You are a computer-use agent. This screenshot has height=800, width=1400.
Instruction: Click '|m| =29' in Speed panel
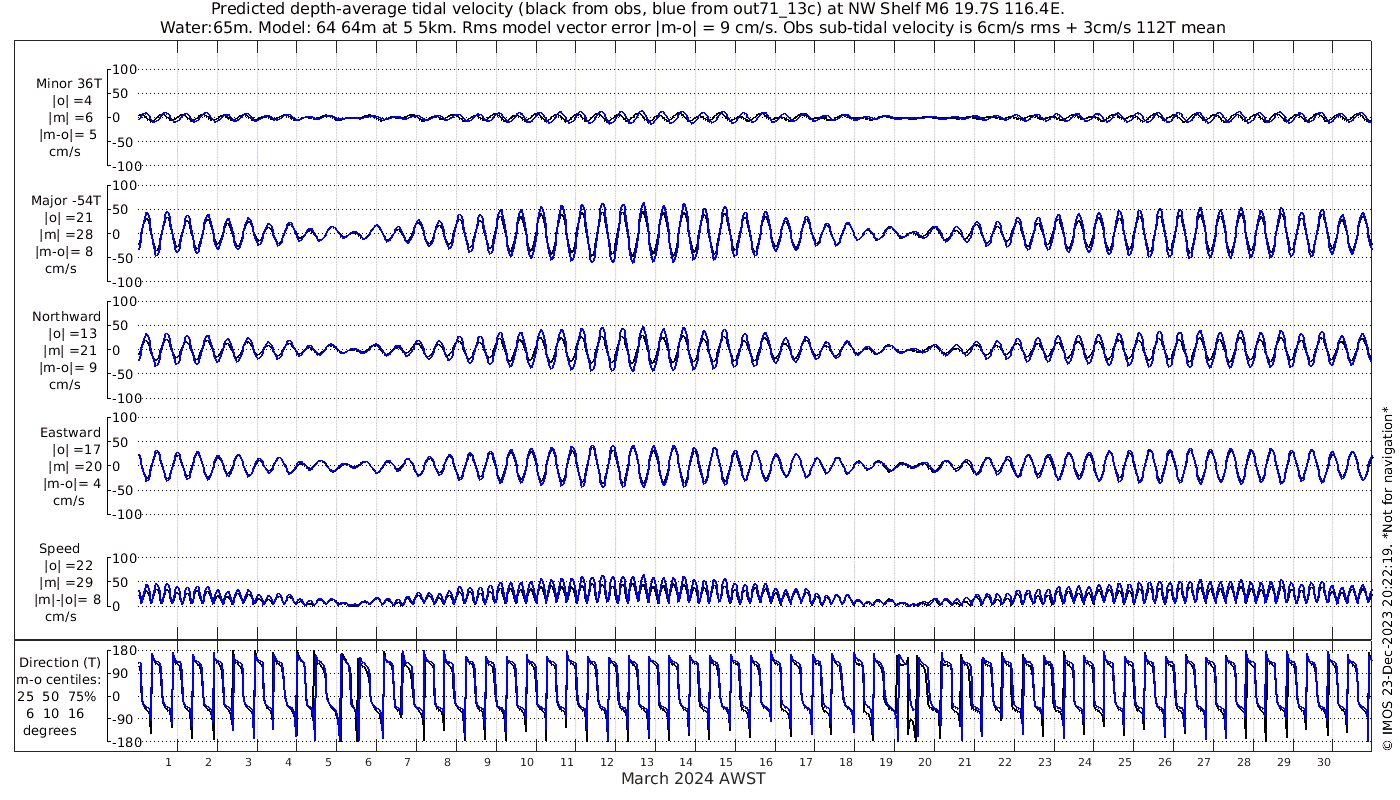69,583
